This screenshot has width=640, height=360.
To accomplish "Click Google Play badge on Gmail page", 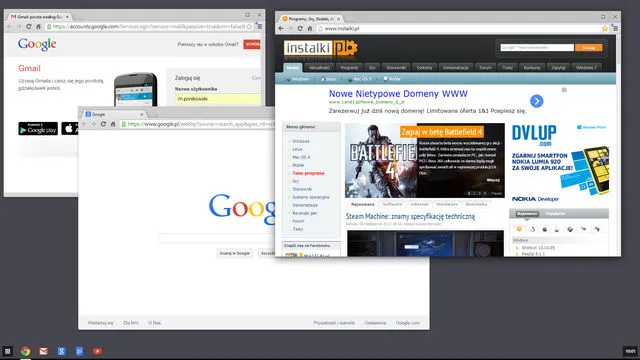I will click(38, 129).
